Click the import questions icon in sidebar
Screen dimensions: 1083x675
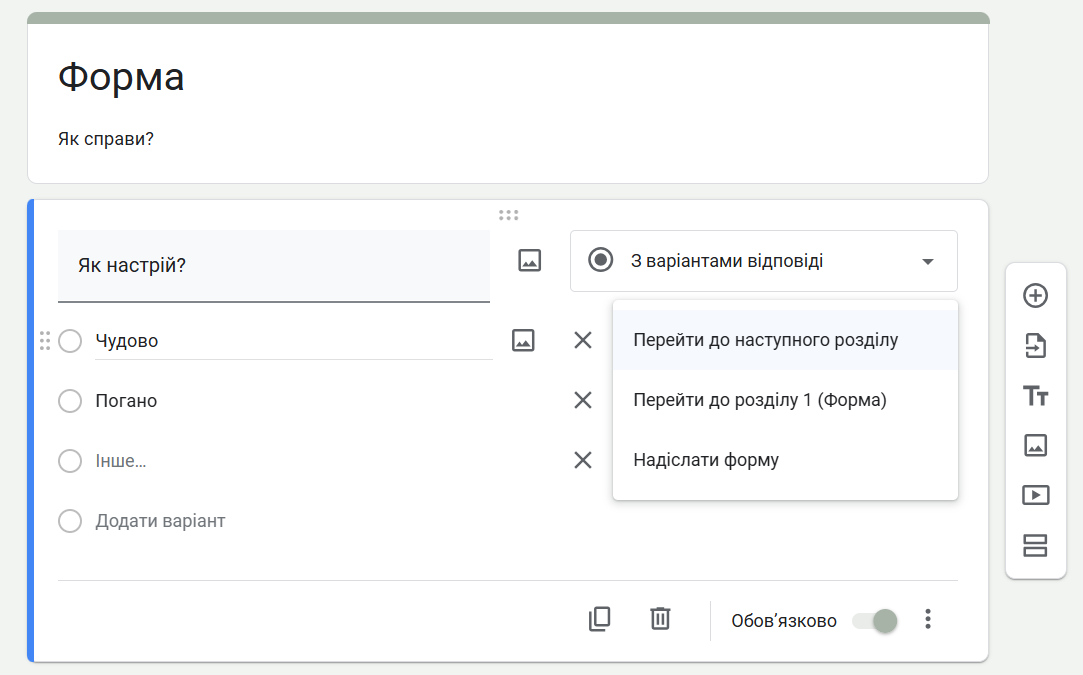pos(1036,345)
